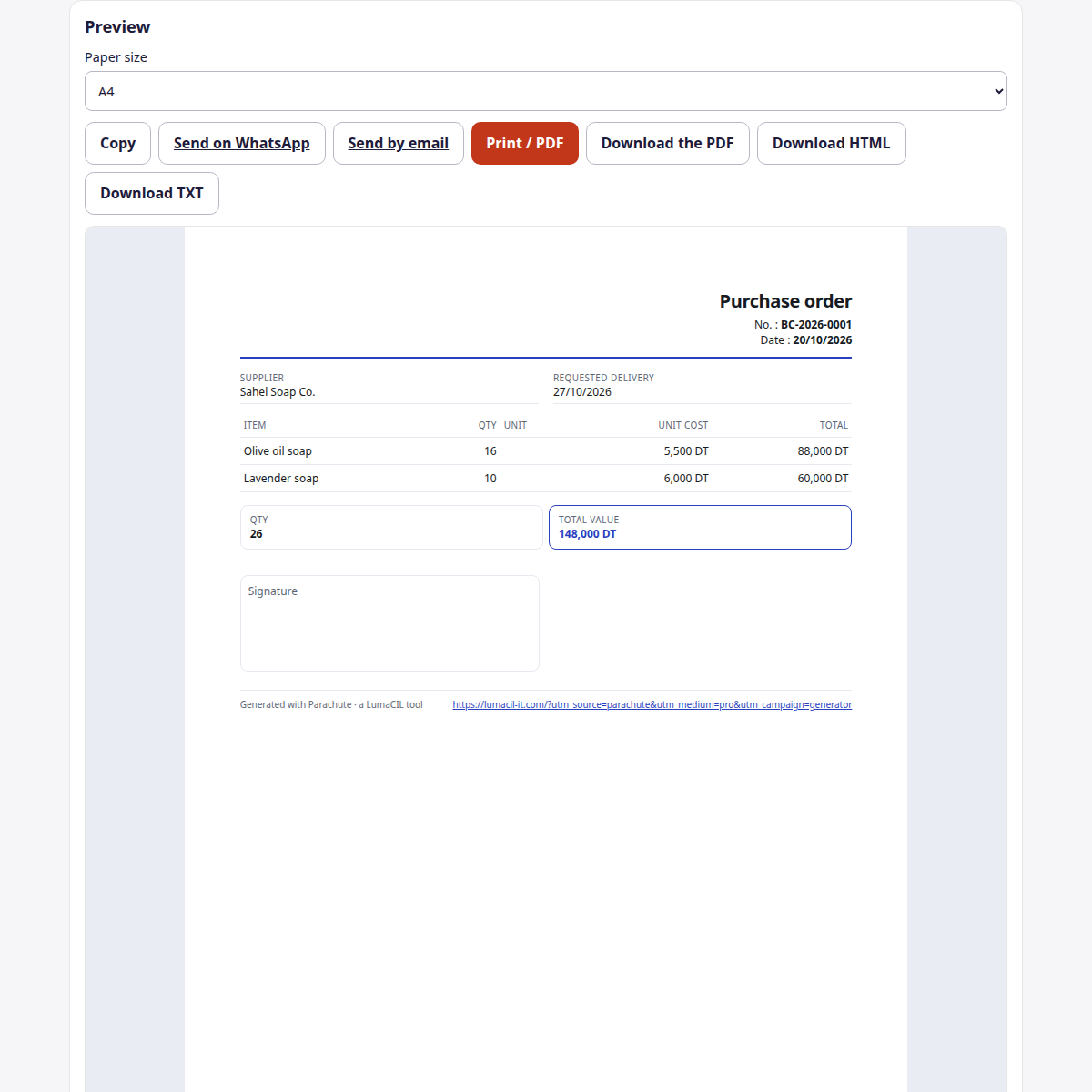Screen dimensions: 1092x1092
Task: Open the Paper size A4 dropdown
Action: (x=546, y=91)
